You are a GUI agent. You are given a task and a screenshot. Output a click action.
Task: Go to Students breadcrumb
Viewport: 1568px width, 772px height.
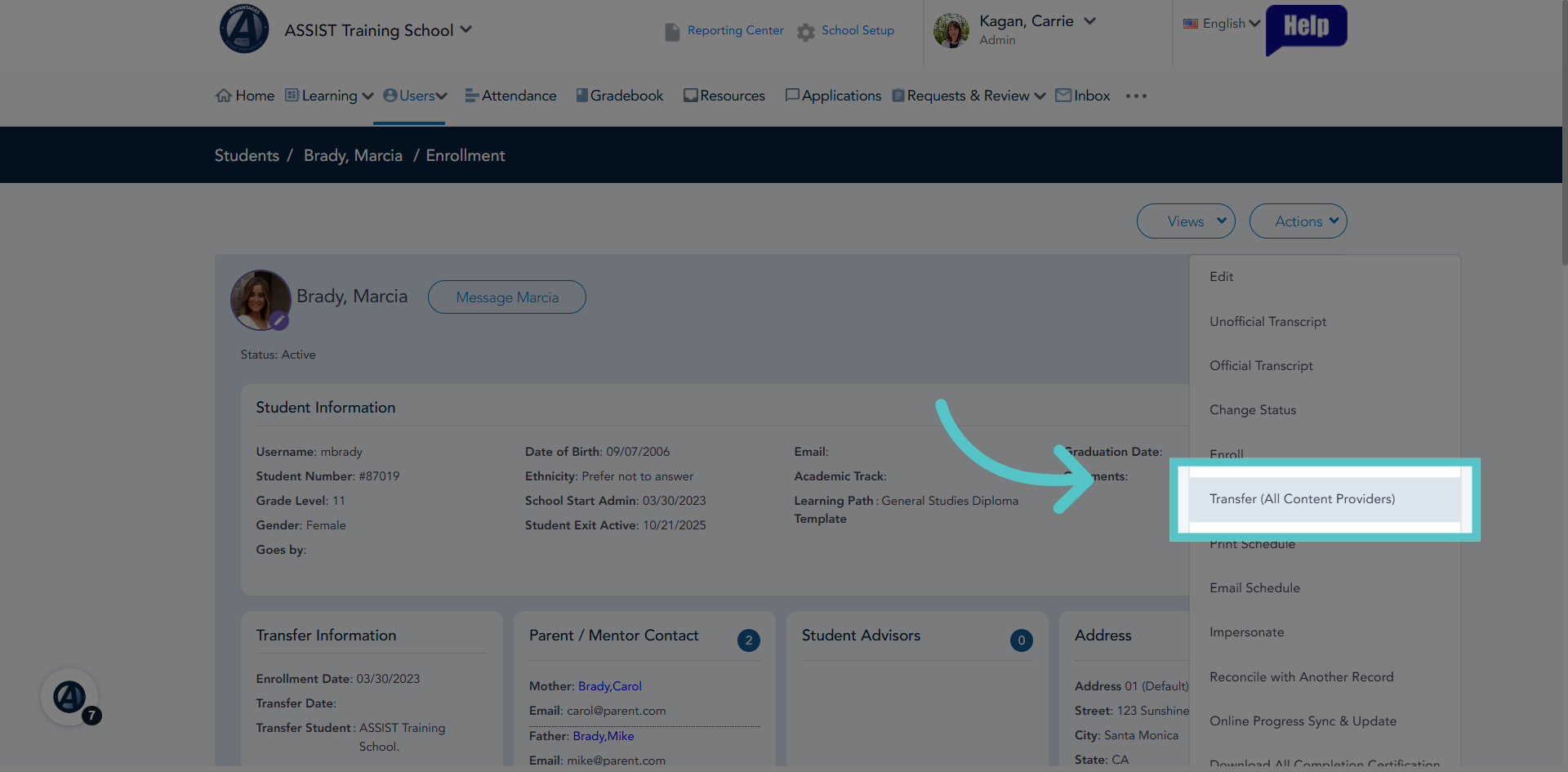(247, 155)
